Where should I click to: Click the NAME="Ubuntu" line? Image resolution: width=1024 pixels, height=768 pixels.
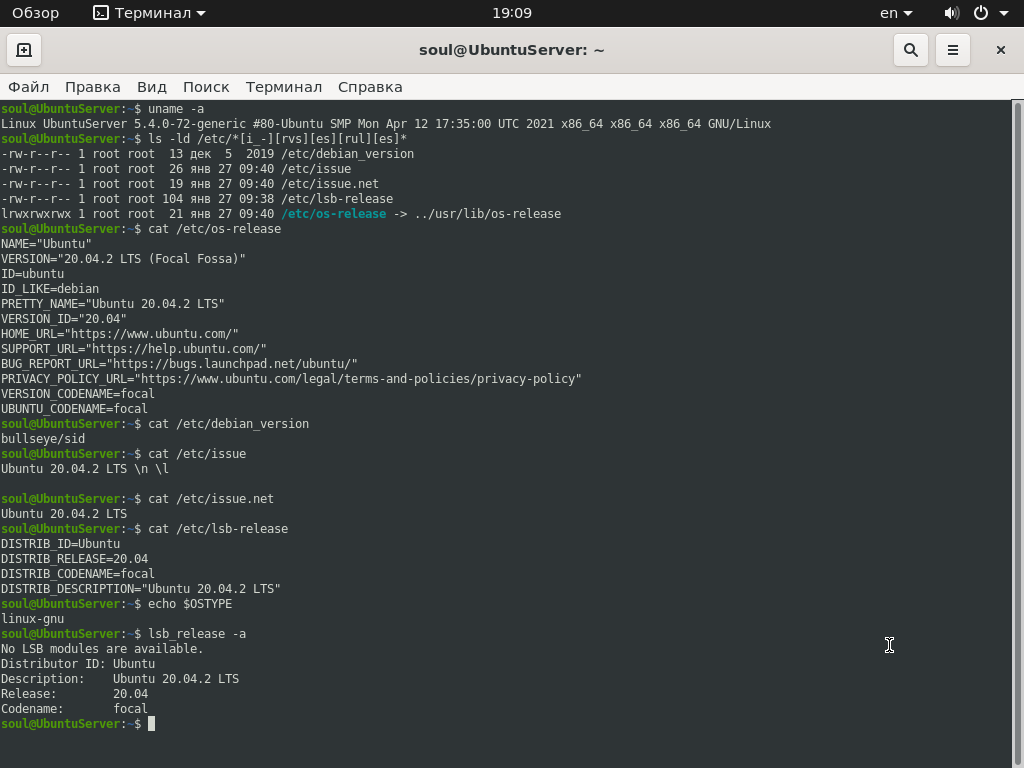point(46,244)
